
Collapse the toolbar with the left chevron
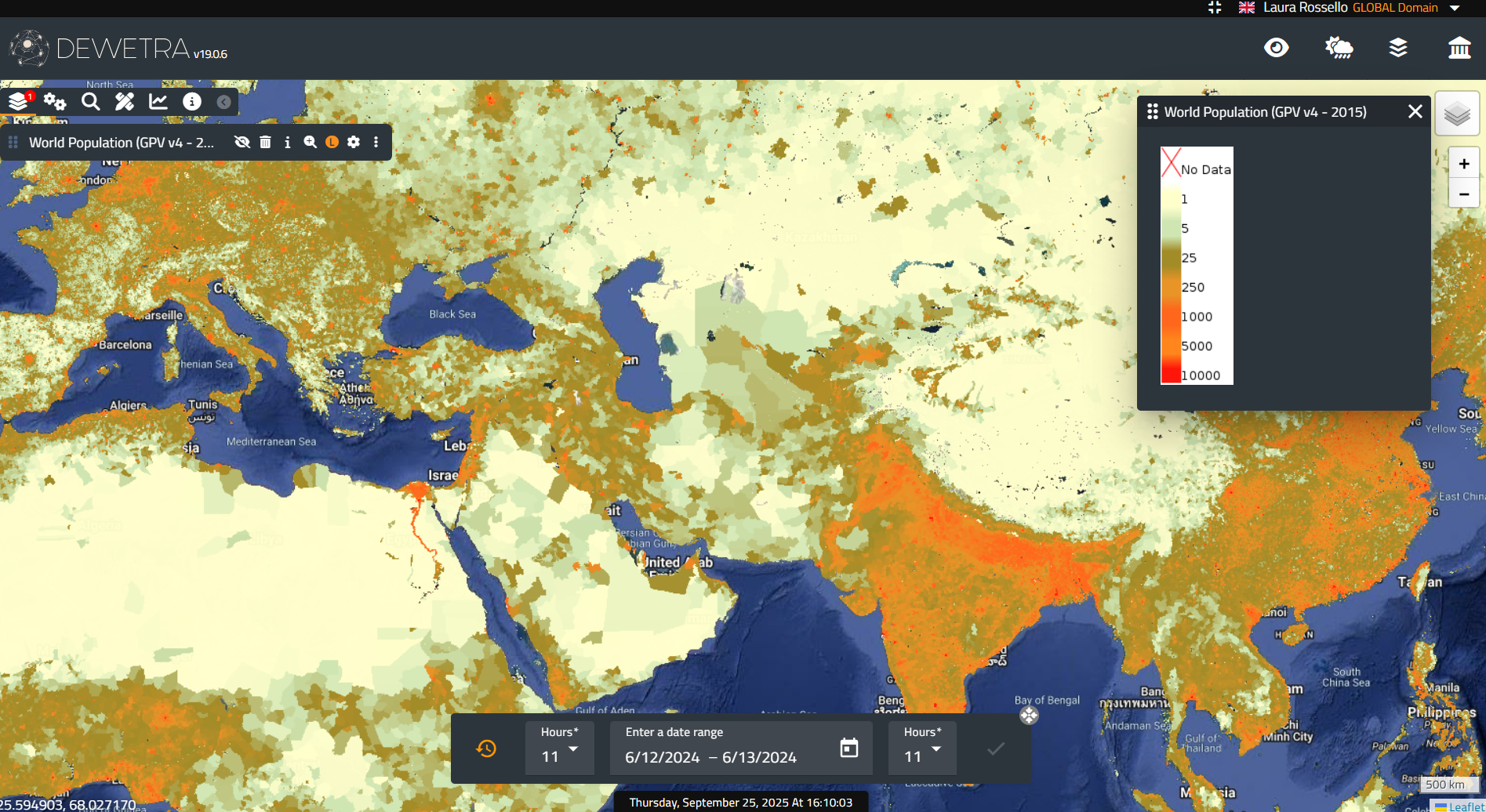click(x=223, y=102)
